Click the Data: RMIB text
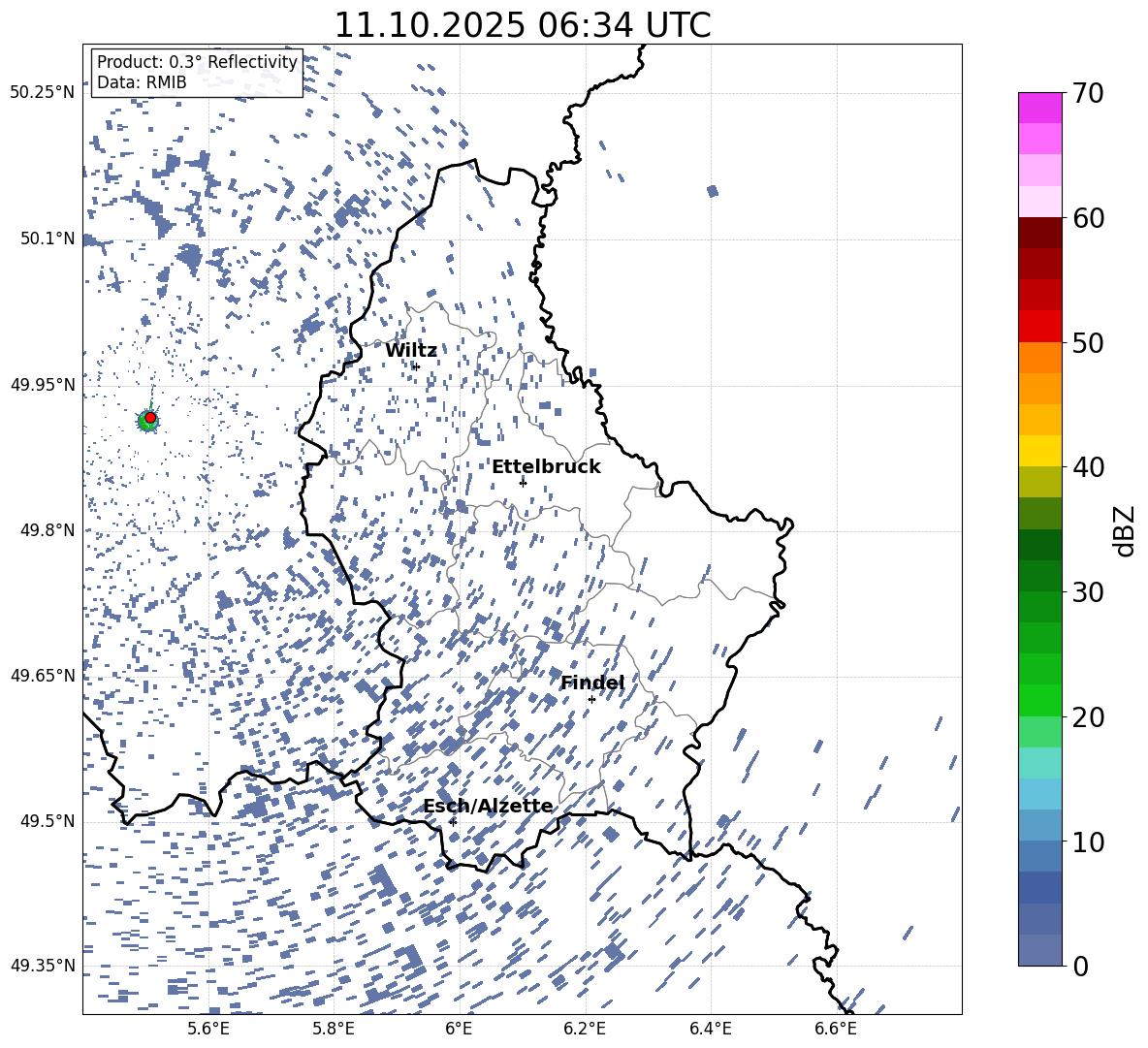Image resolution: width=1148 pixels, height=1048 pixels. 142,82
